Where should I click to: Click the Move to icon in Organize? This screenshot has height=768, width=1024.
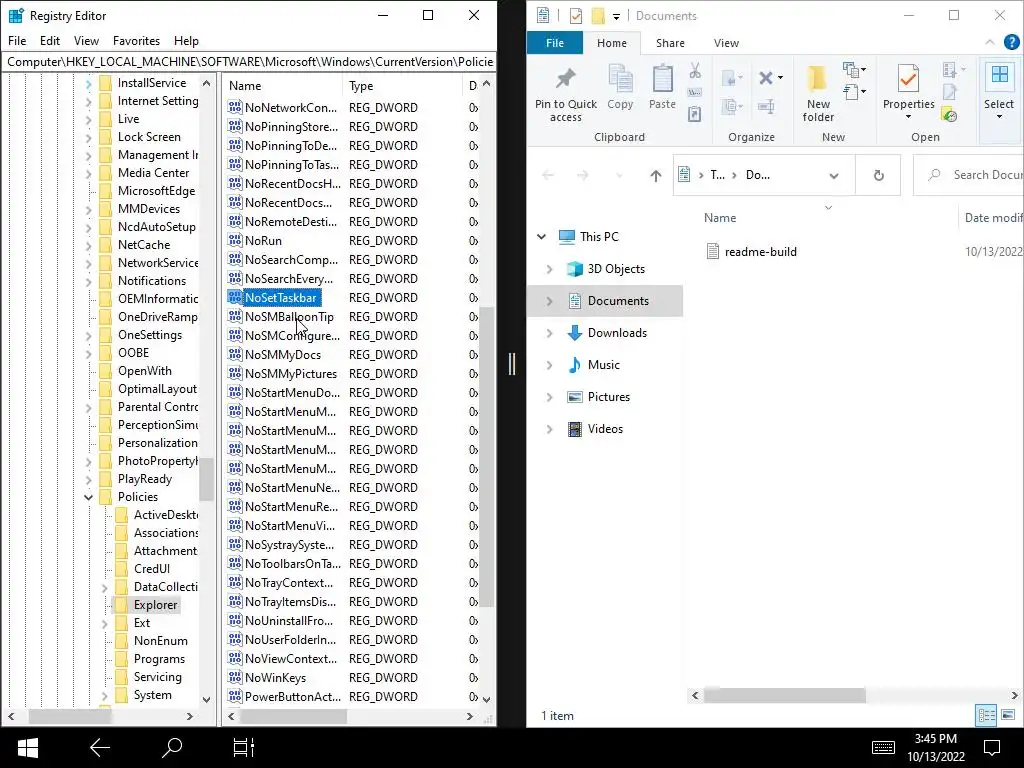(x=731, y=78)
